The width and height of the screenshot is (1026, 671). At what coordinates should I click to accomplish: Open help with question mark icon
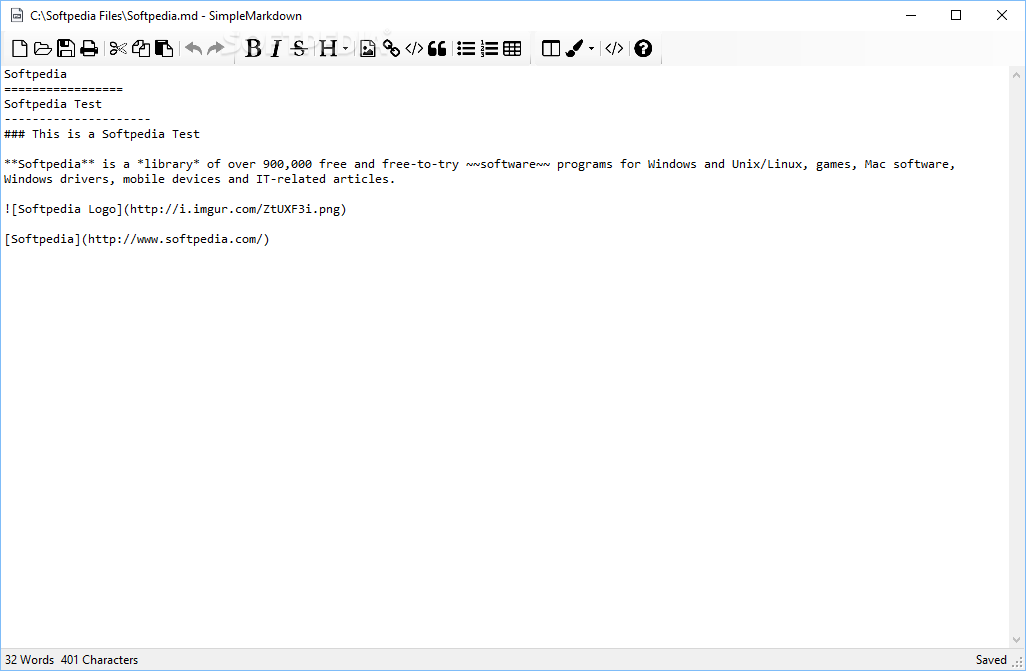tap(643, 48)
